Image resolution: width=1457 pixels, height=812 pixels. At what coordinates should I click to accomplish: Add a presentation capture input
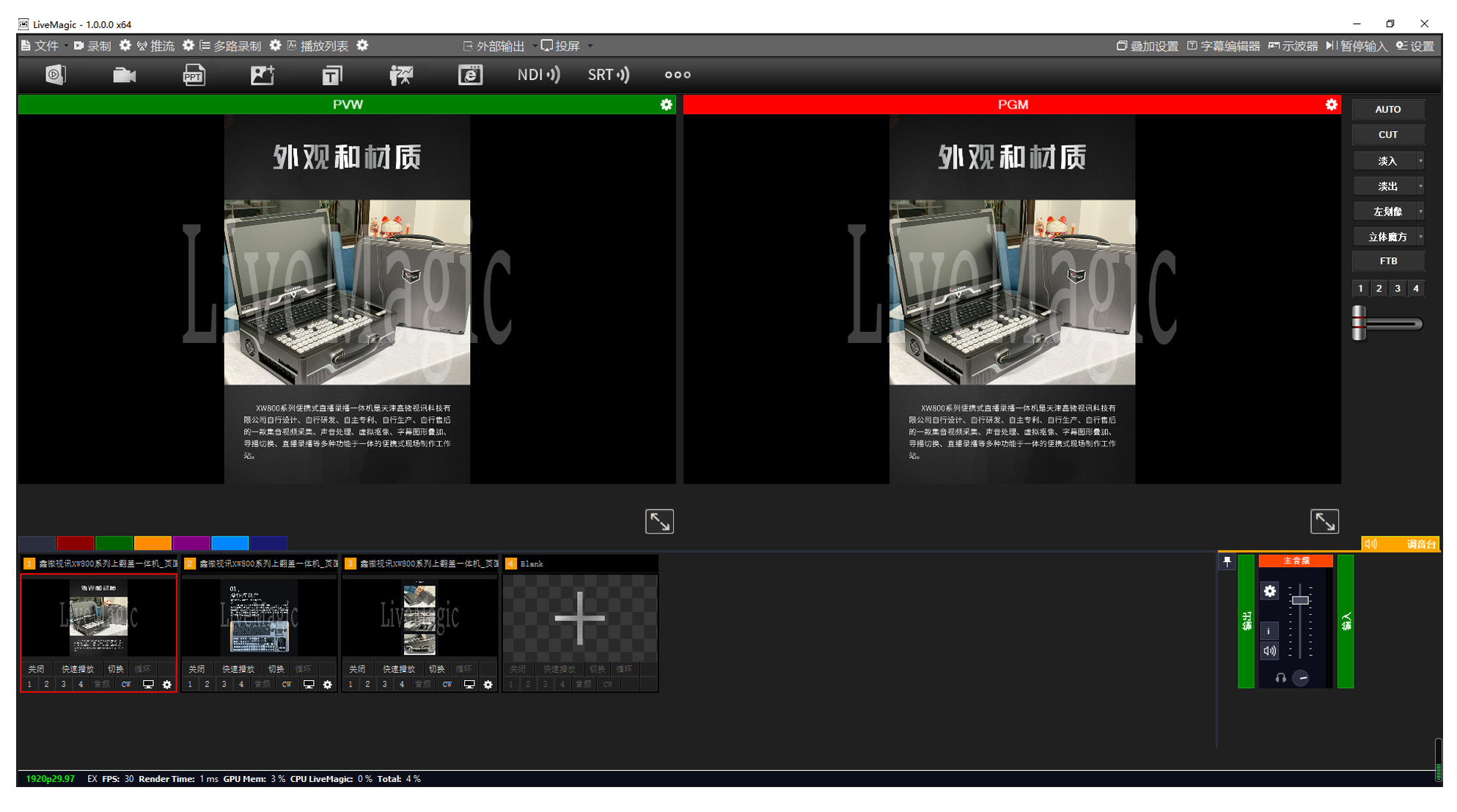click(401, 75)
